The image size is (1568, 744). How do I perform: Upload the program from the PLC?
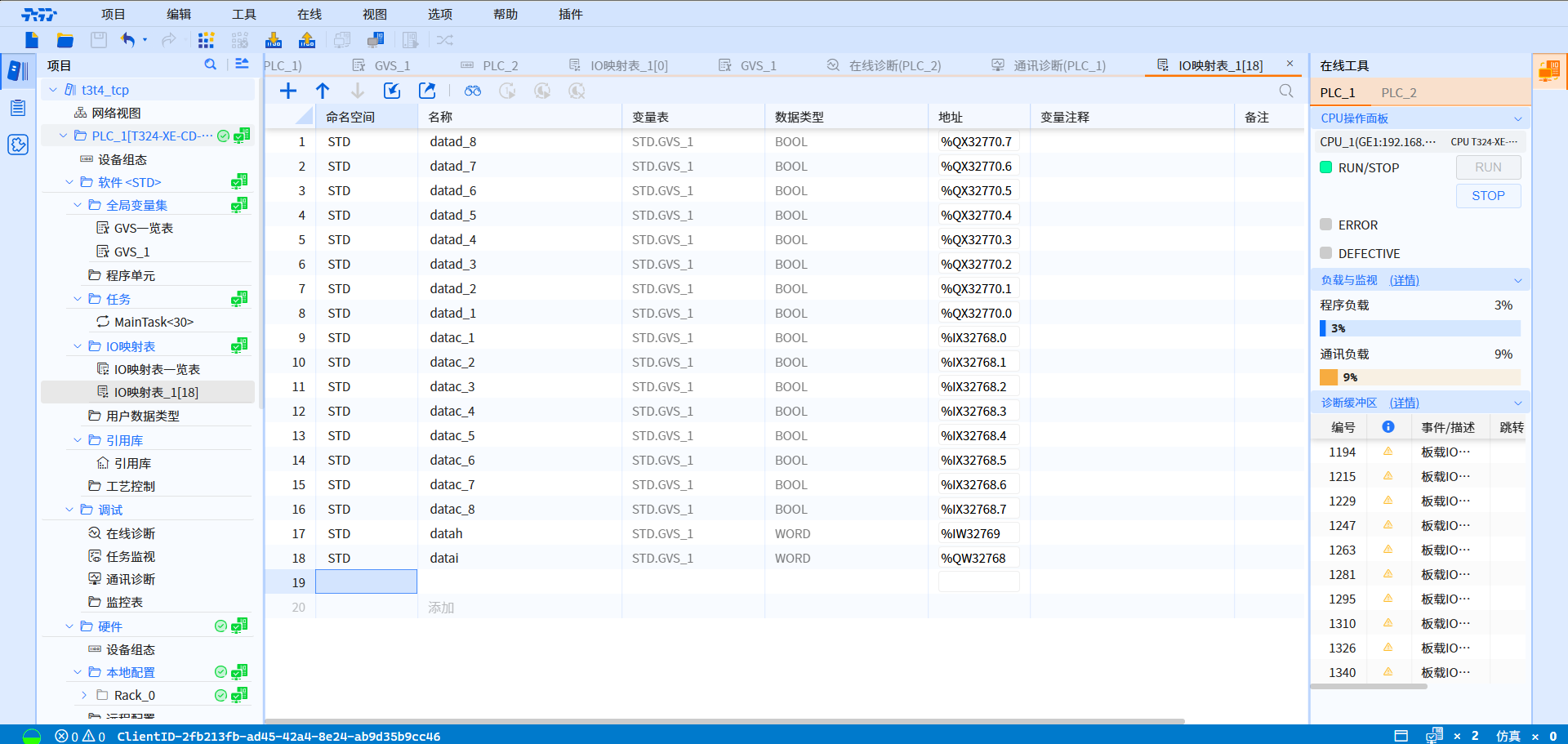[x=306, y=39]
